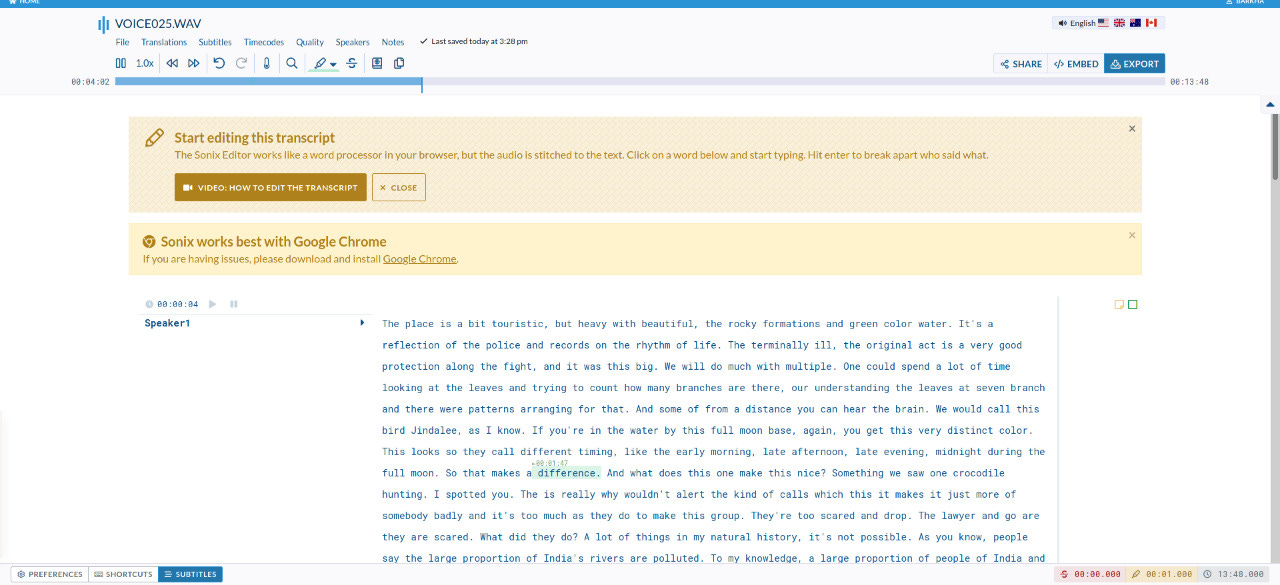Click the Export button
Viewport: 1280px width, 585px height.
click(x=1134, y=63)
